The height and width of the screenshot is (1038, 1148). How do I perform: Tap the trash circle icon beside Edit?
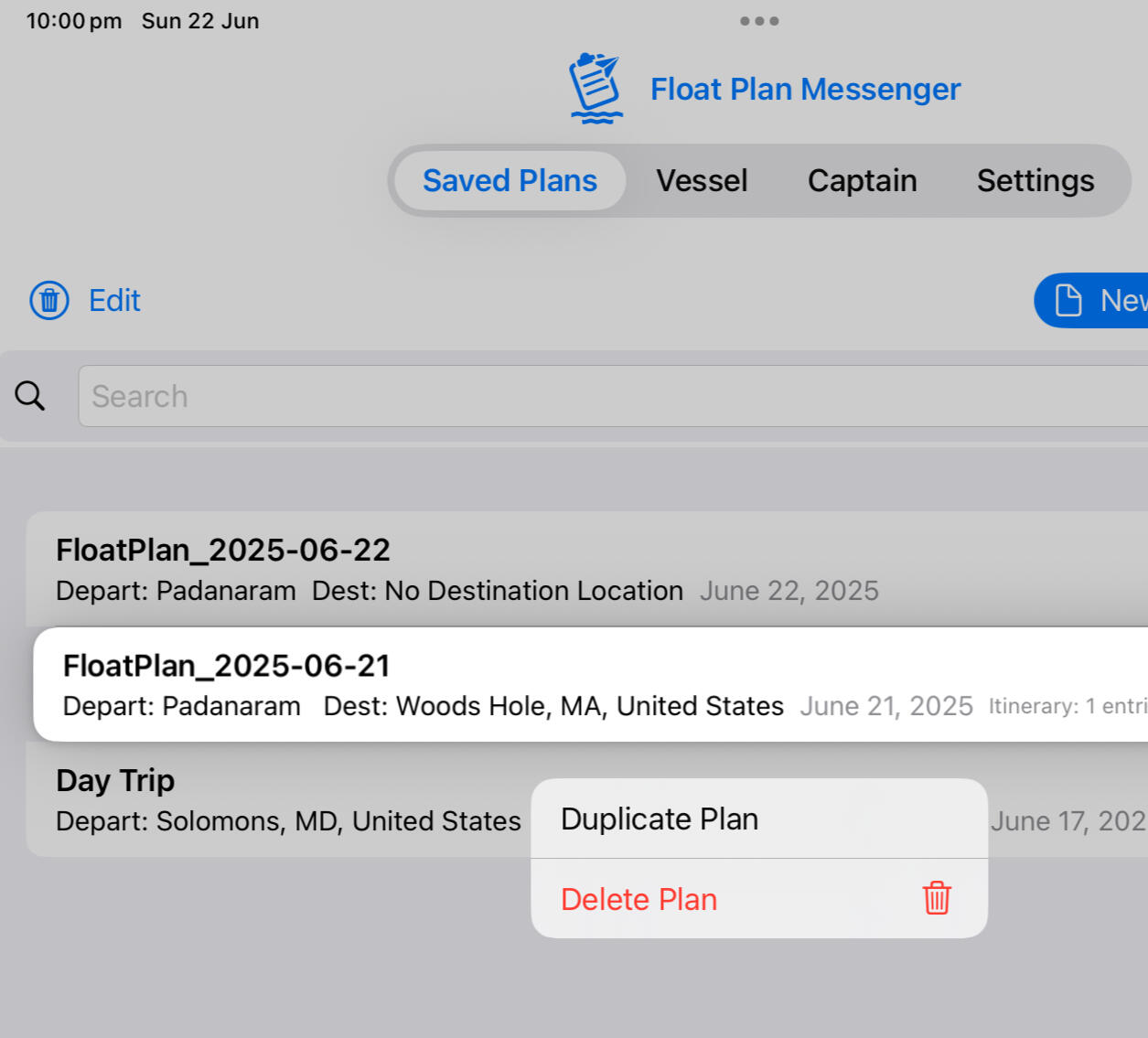(x=49, y=300)
